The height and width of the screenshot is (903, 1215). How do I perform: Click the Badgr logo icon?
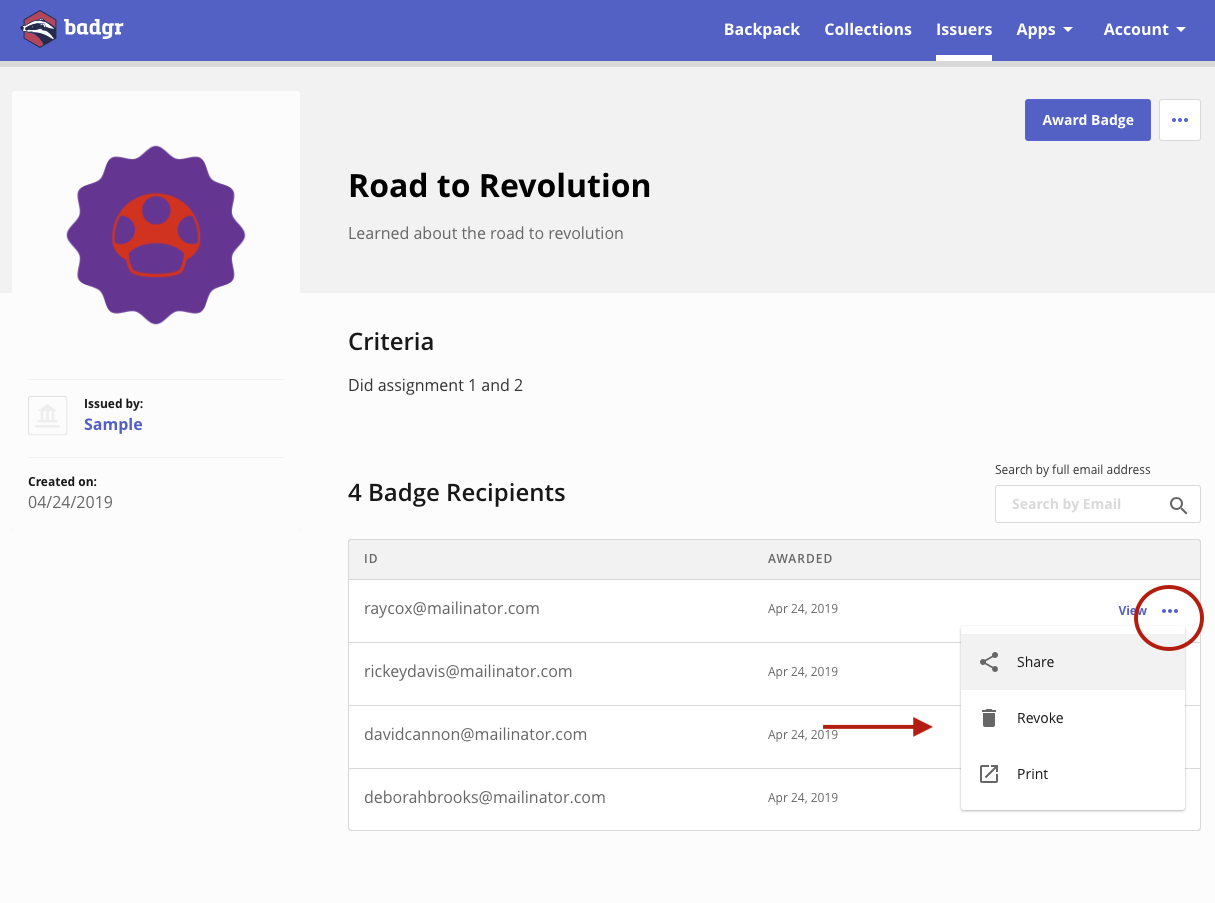pyautogui.click(x=39, y=29)
